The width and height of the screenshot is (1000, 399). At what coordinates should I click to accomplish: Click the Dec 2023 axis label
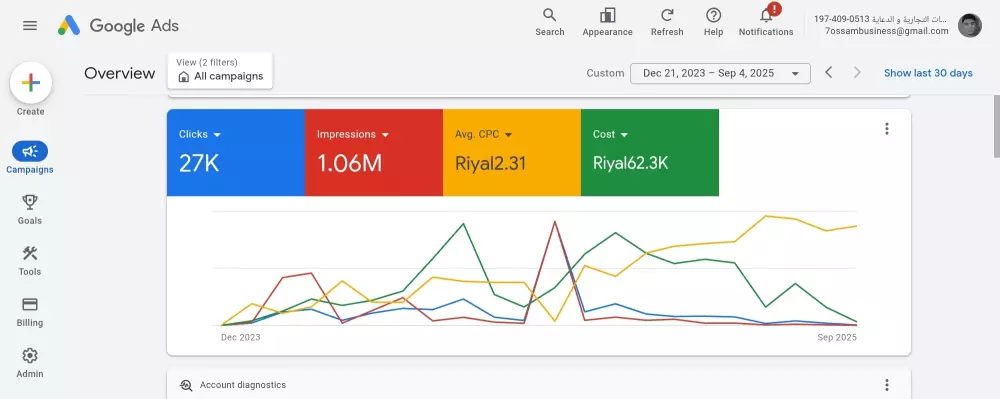pos(240,337)
